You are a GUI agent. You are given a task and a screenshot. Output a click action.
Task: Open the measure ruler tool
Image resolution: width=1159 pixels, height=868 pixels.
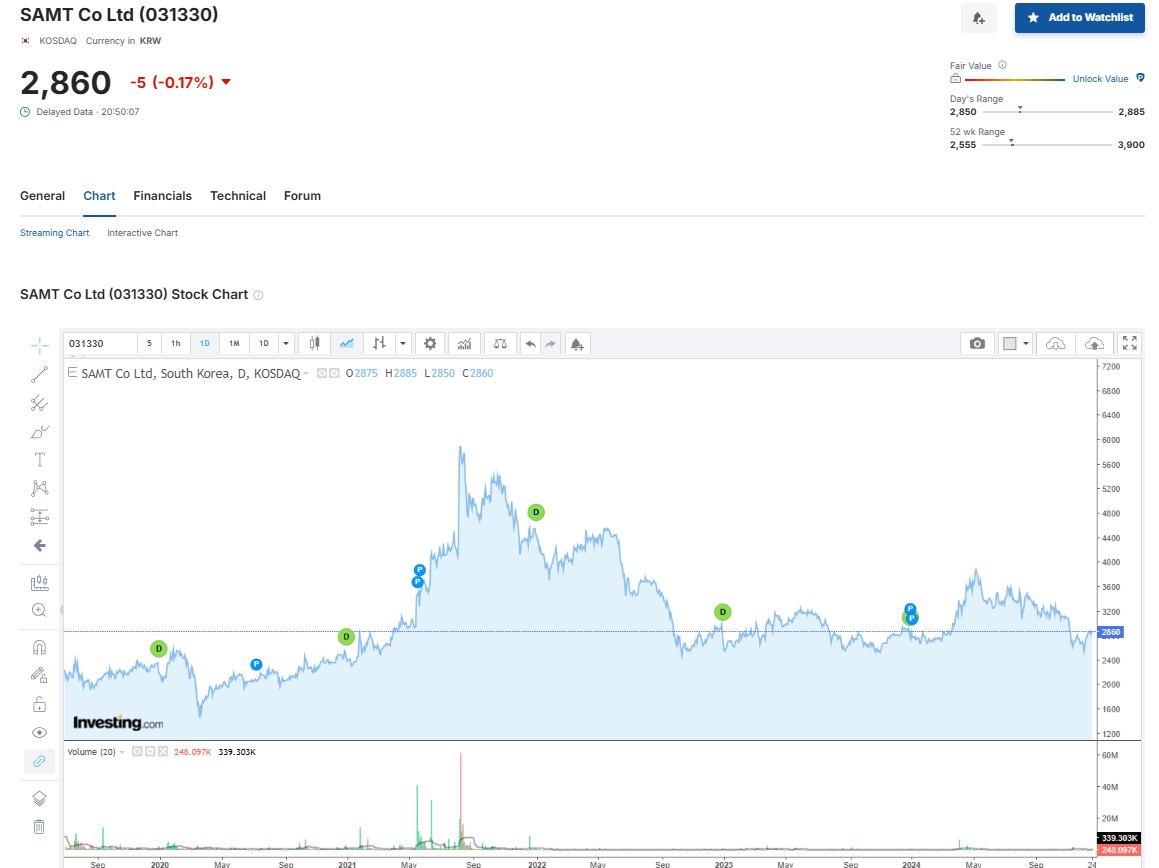[x=39, y=583]
